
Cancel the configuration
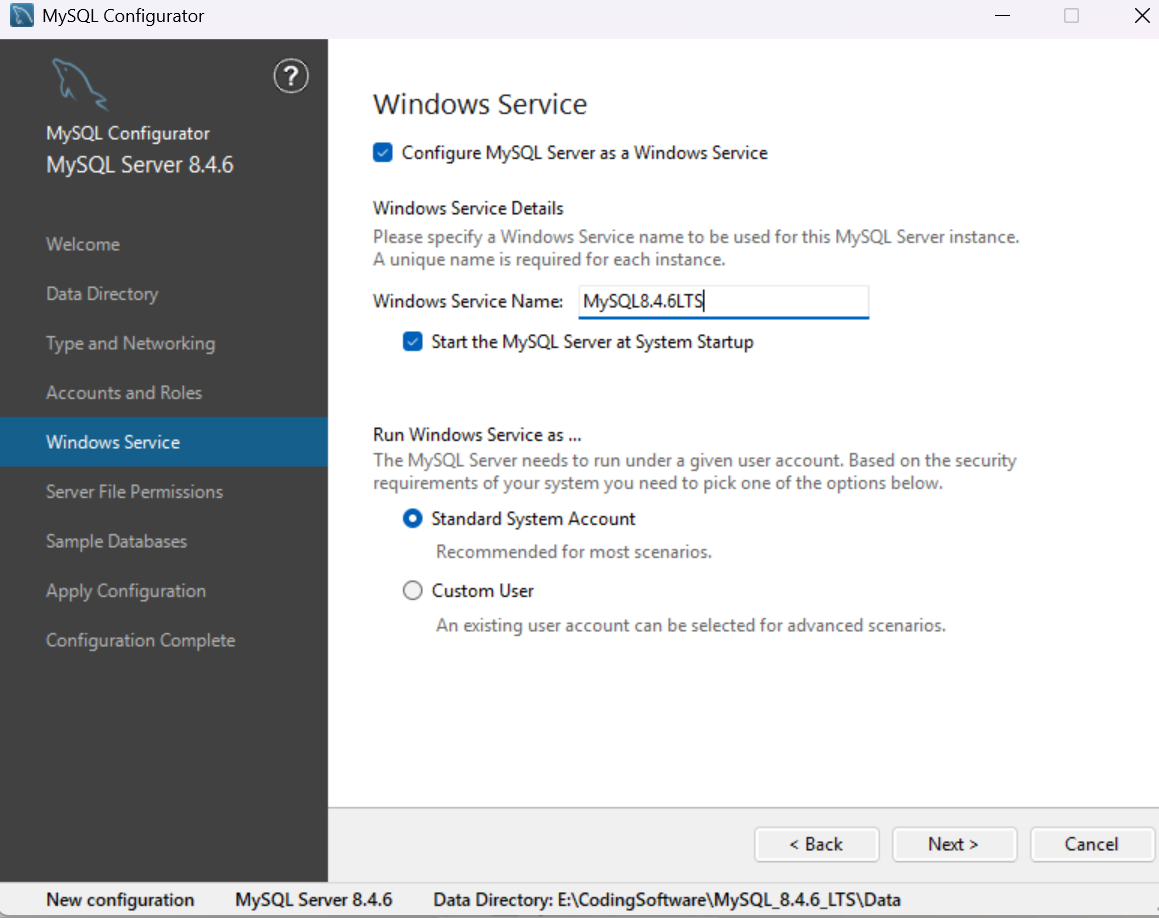coord(1091,844)
